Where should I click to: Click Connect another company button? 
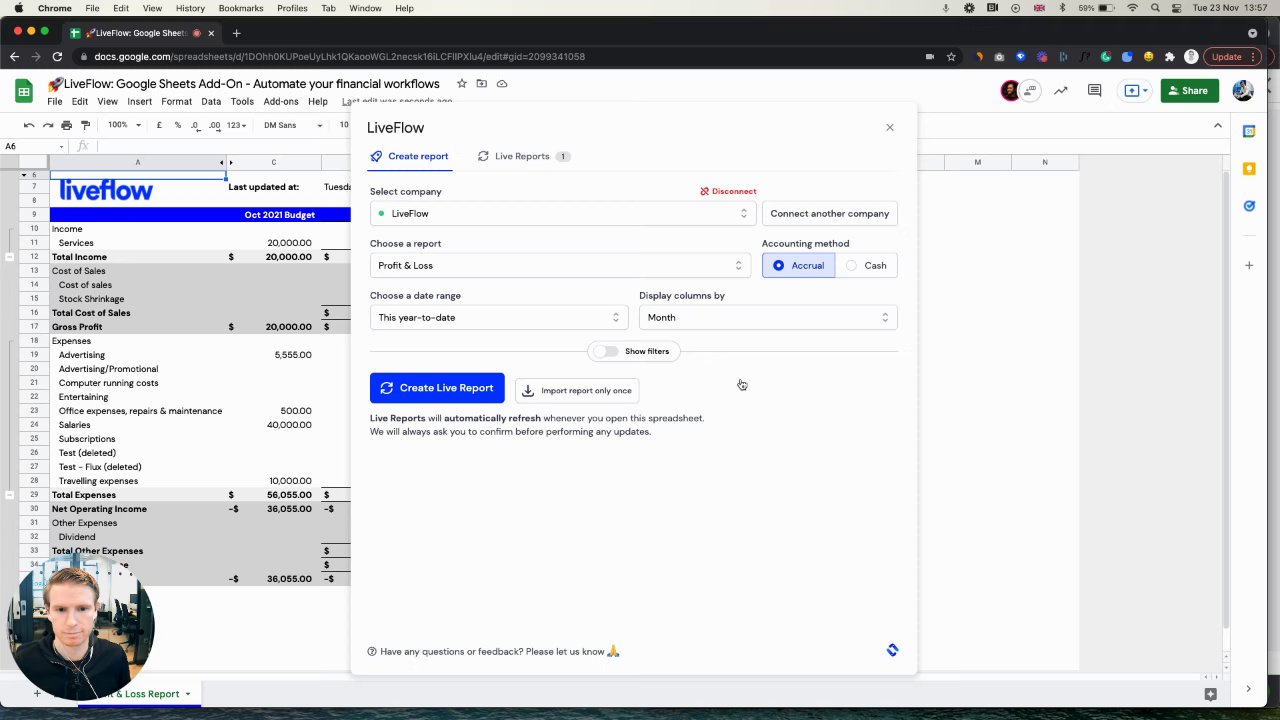tap(829, 213)
